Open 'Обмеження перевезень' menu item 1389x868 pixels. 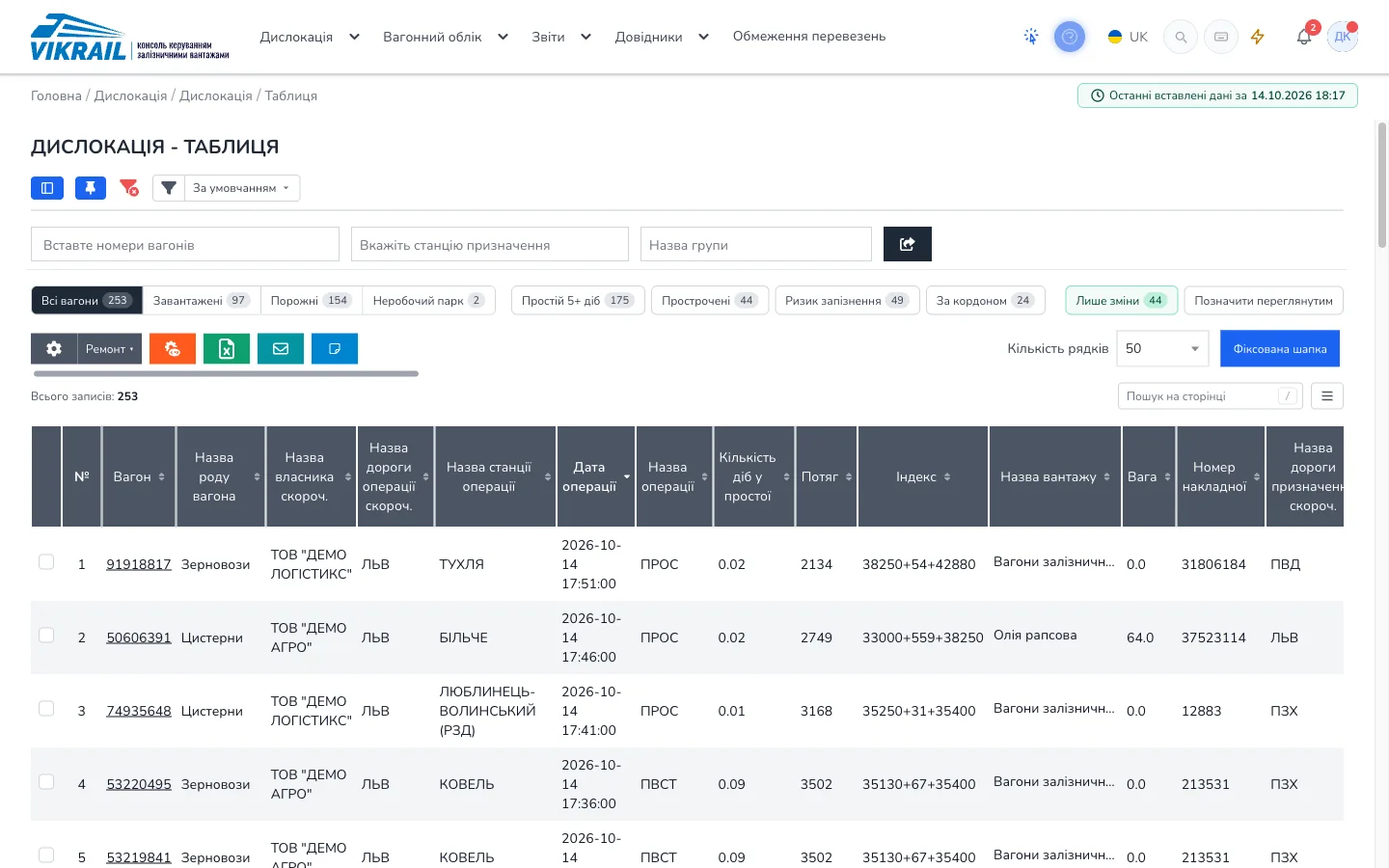pos(809,37)
